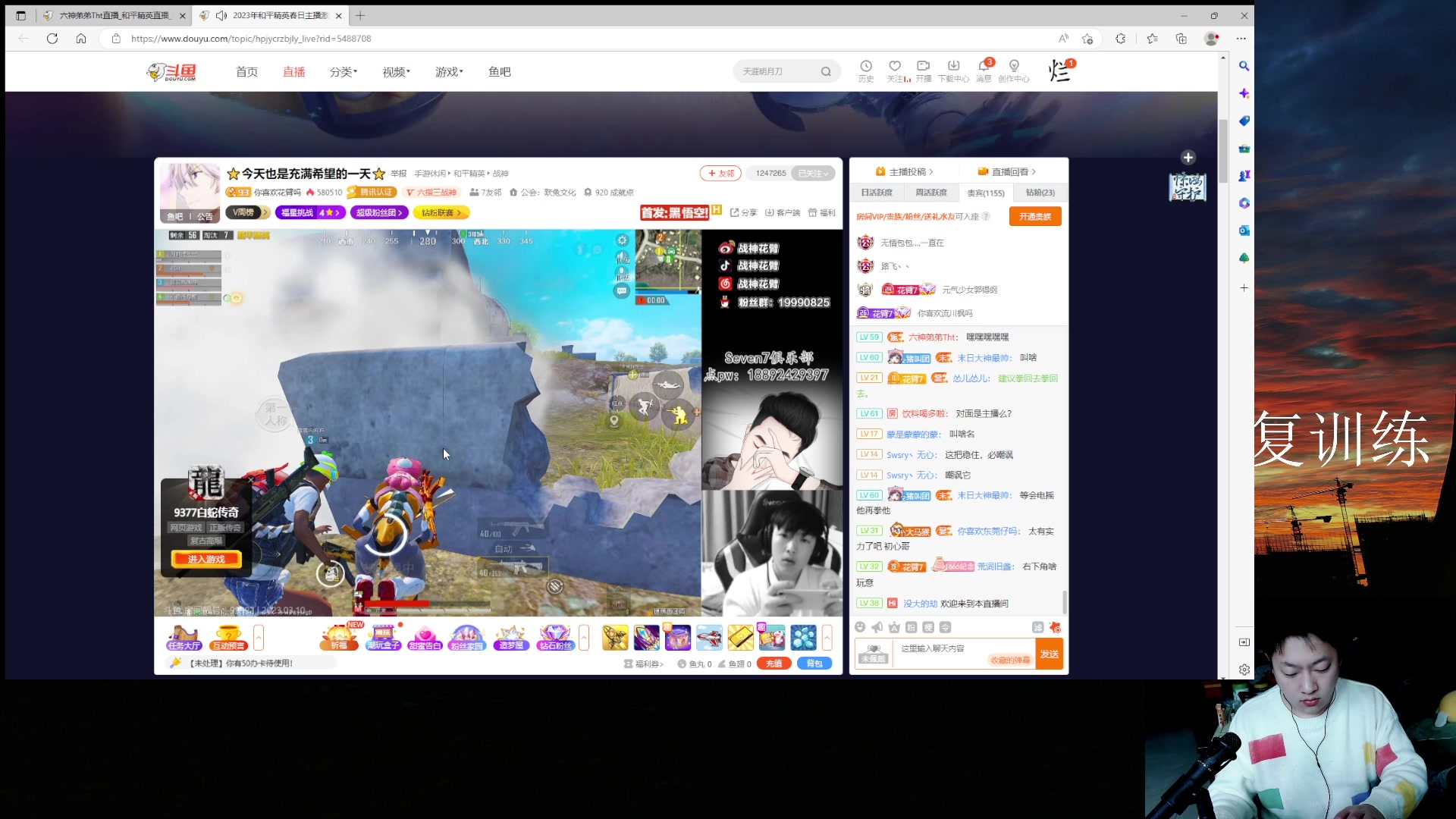Open watch history clock icon

tap(866, 66)
